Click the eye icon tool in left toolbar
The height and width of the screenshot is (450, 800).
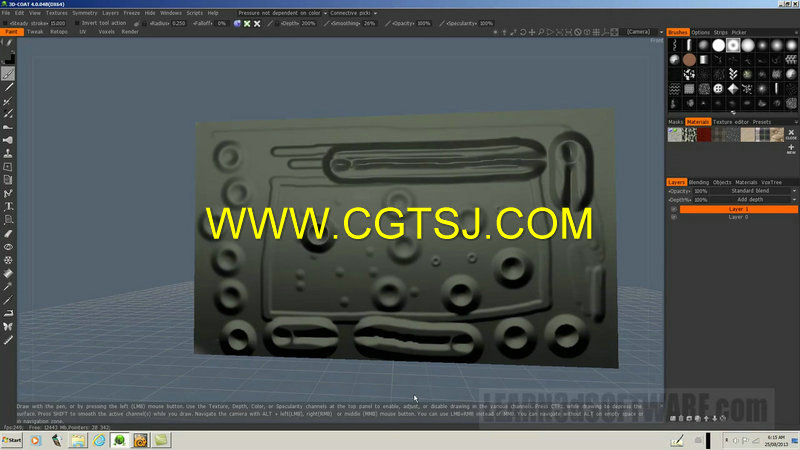coord(8,246)
